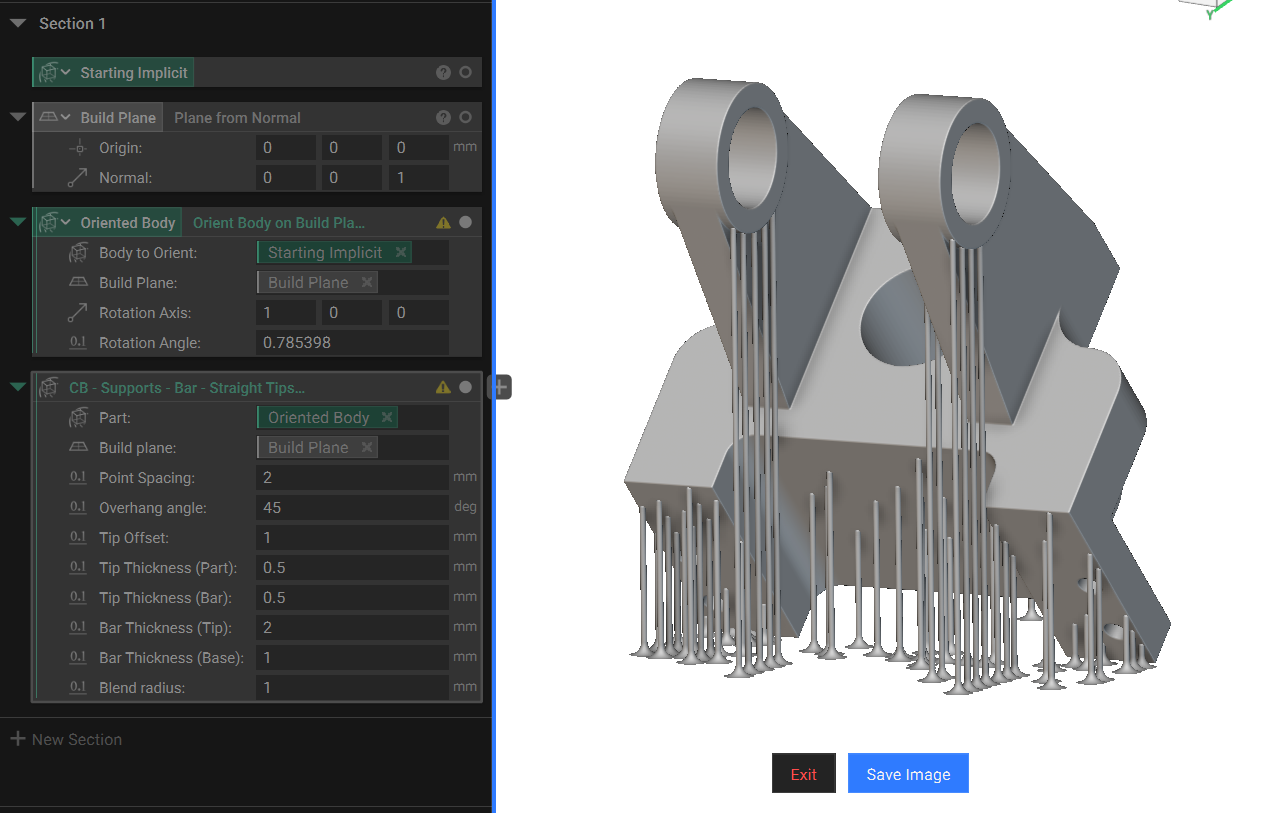Edit Tip Offset value field
The height and width of the screenshot is (813, 1264).
click(x=352, y=538)
